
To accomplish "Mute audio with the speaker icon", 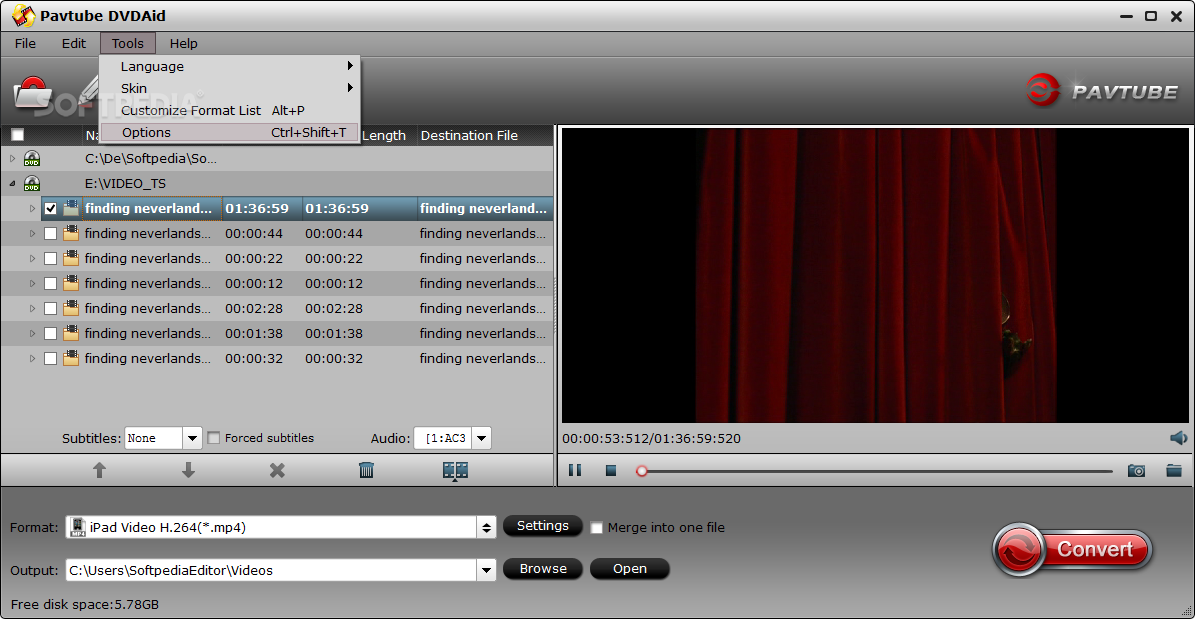I will pos(1178,438).
